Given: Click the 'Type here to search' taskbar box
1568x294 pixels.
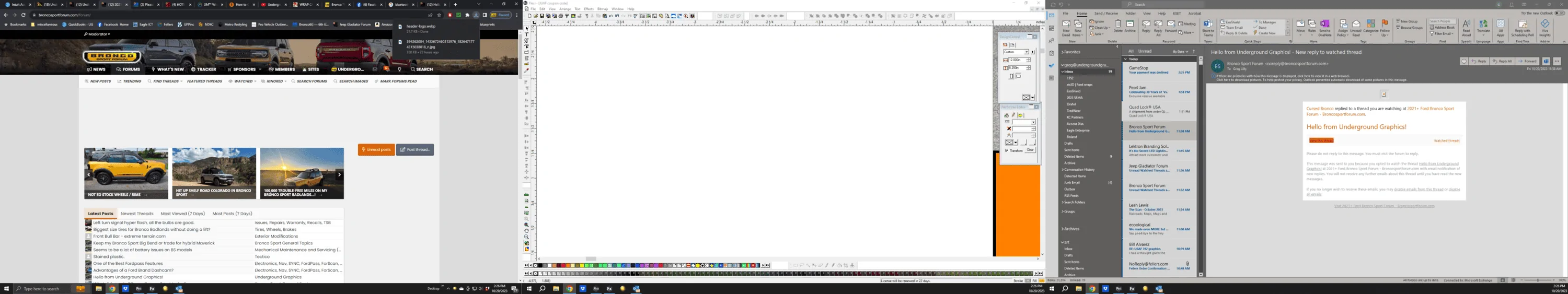Looking at the screenshot, I should (51, 289).
